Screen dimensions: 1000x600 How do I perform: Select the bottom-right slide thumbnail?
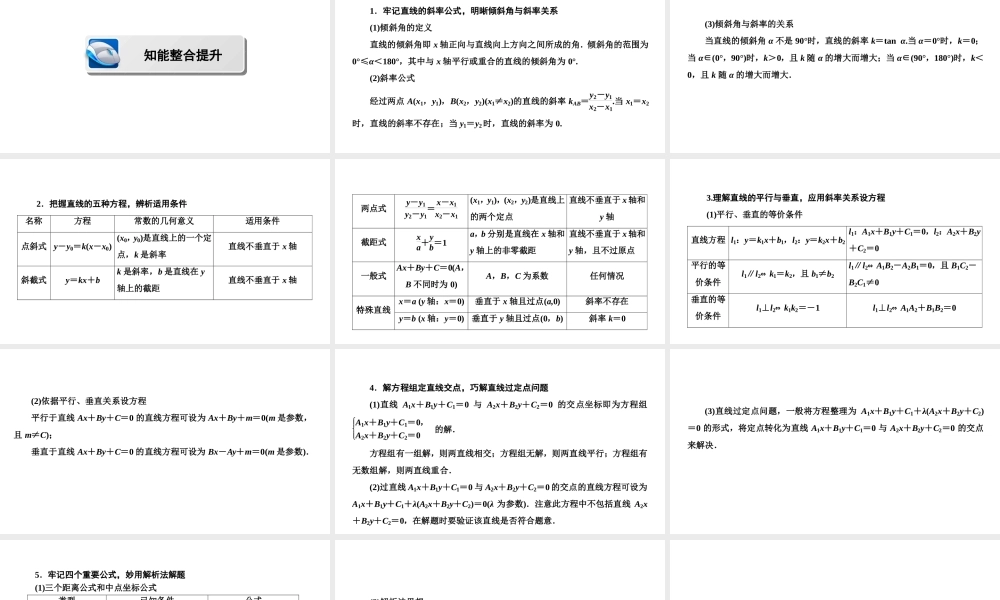(x=833, y=570)
